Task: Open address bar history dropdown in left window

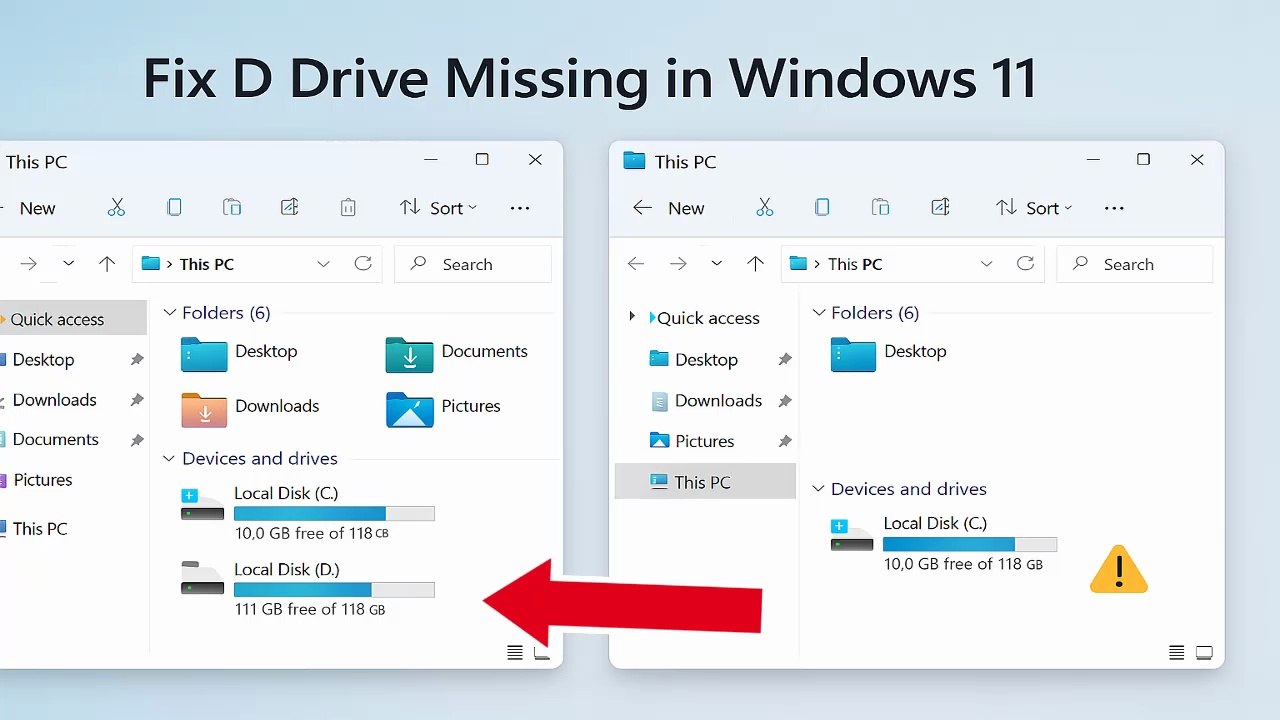Action: point(323,264)
